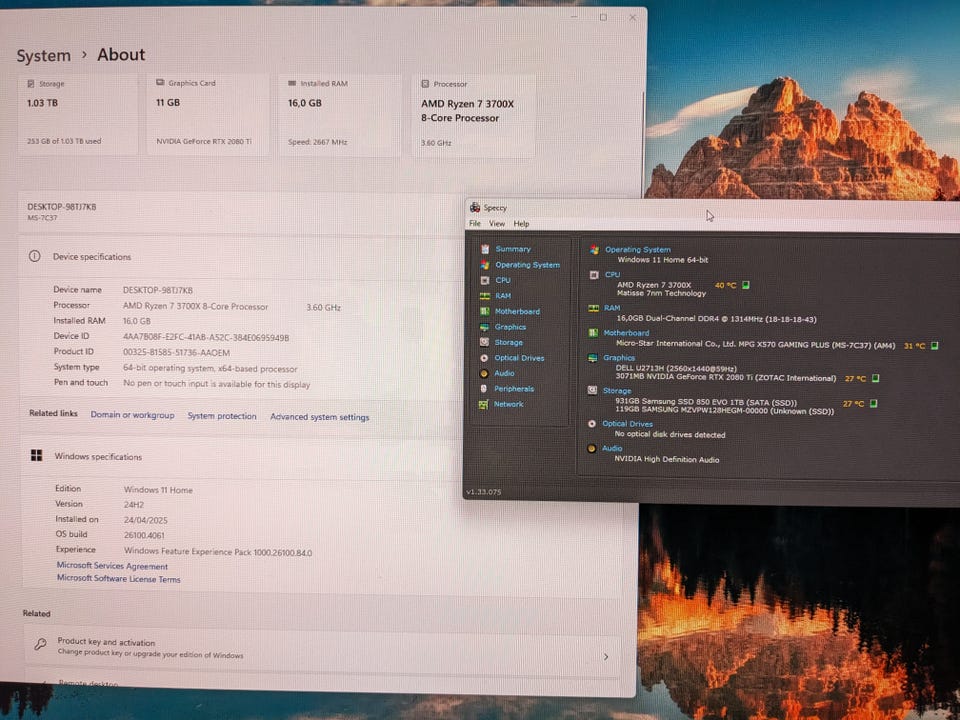Click Graphics heading in Speccy summary

click(619, 358)
